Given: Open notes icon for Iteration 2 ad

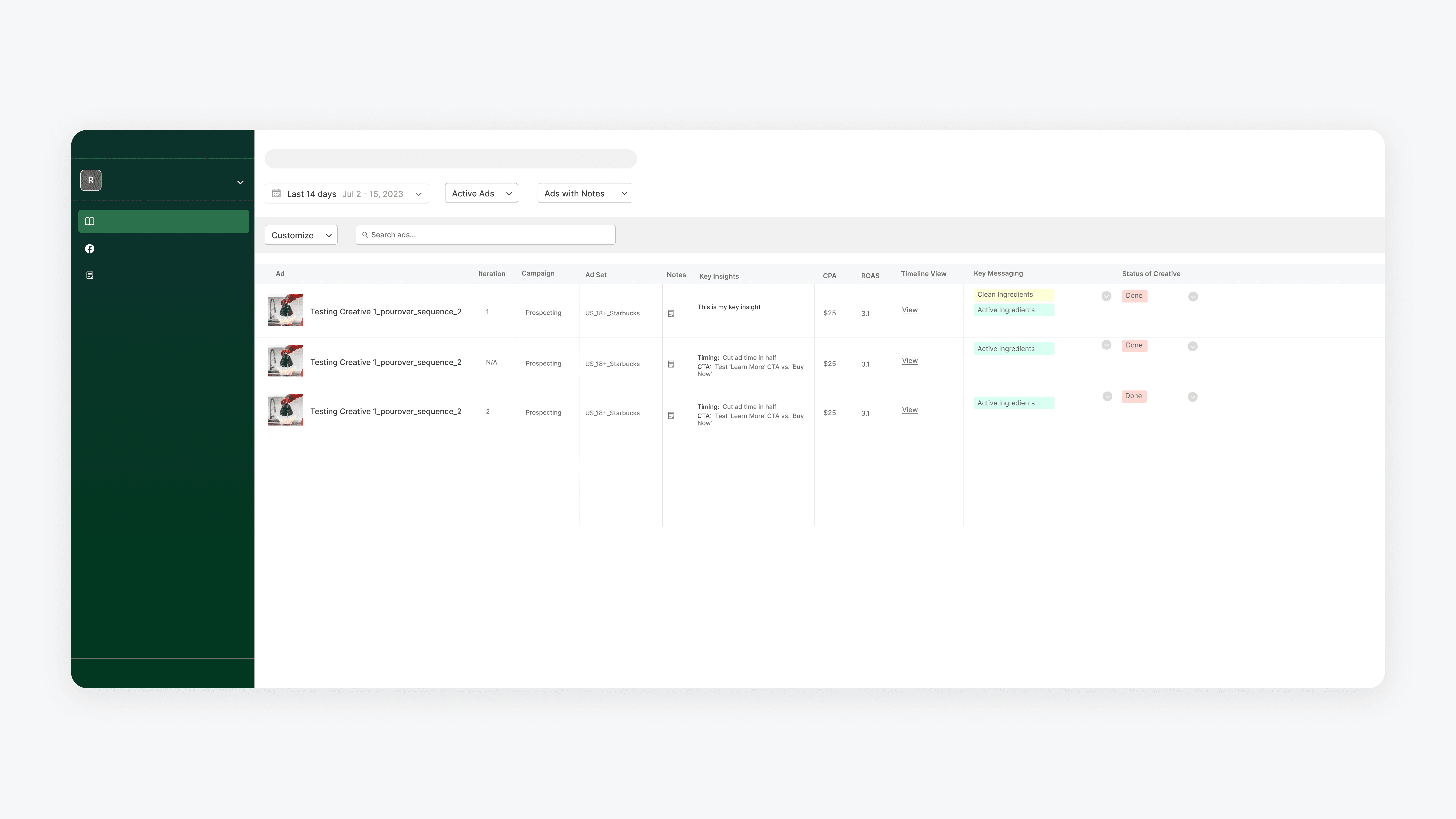Looking at the screenshot, I should point(671,415).
